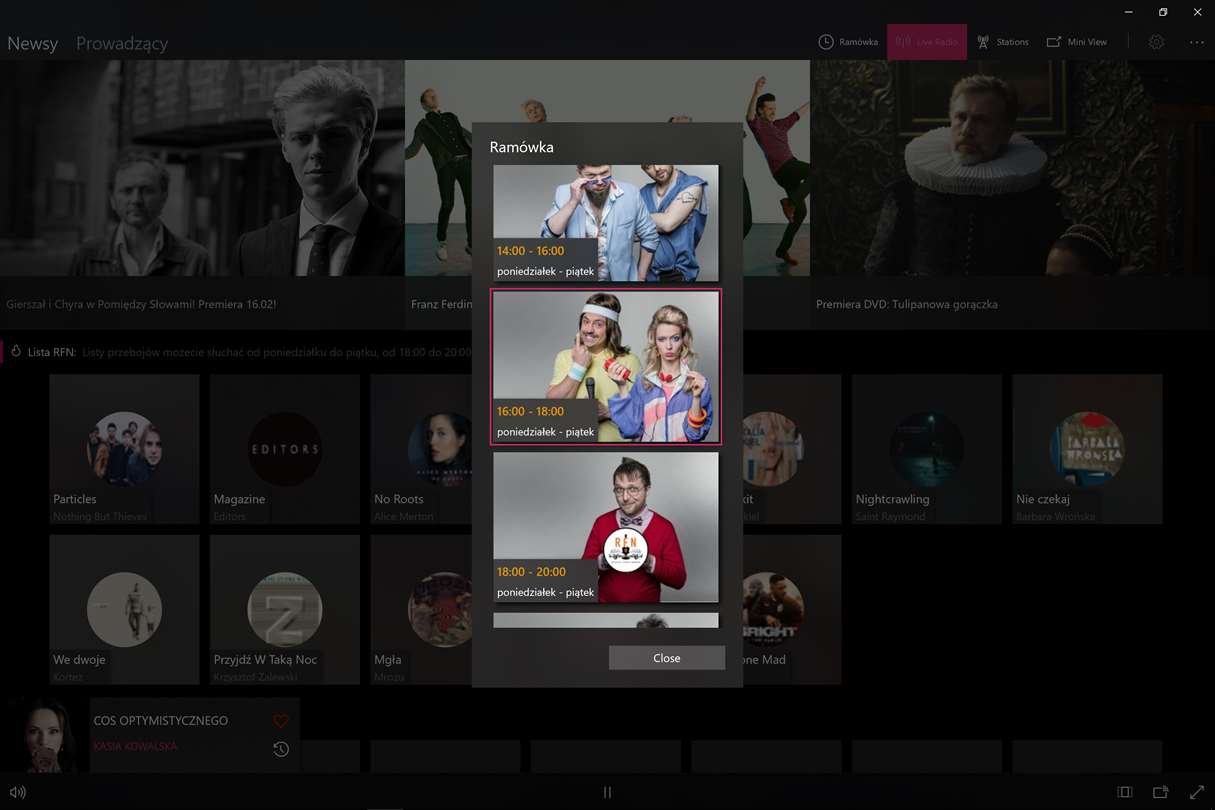Favorite the current song with heart icon
This screenshot has width=1215, height=810.
tap(281, 721)
